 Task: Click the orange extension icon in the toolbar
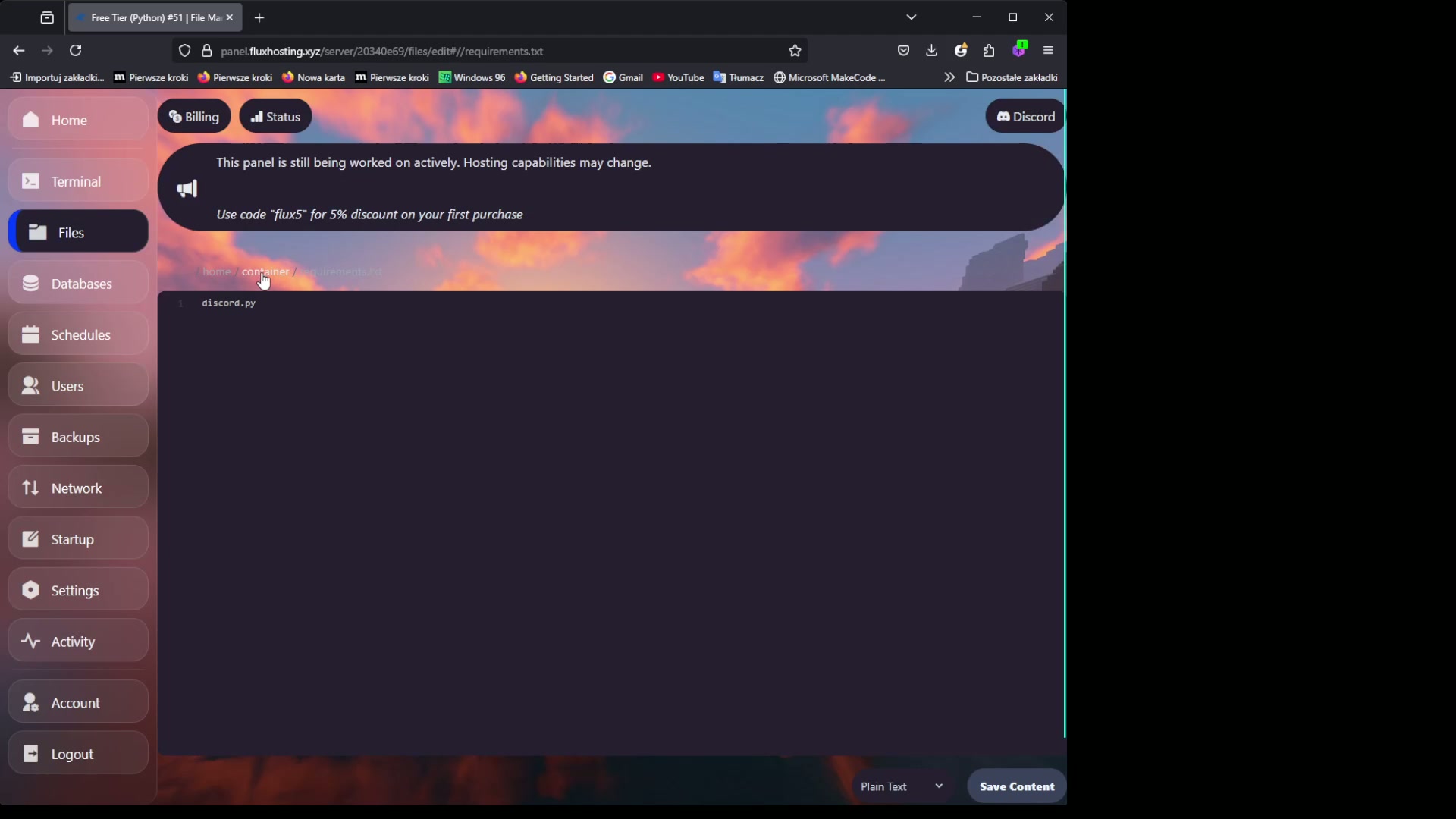pyautogui.click(x=961, y=51)
